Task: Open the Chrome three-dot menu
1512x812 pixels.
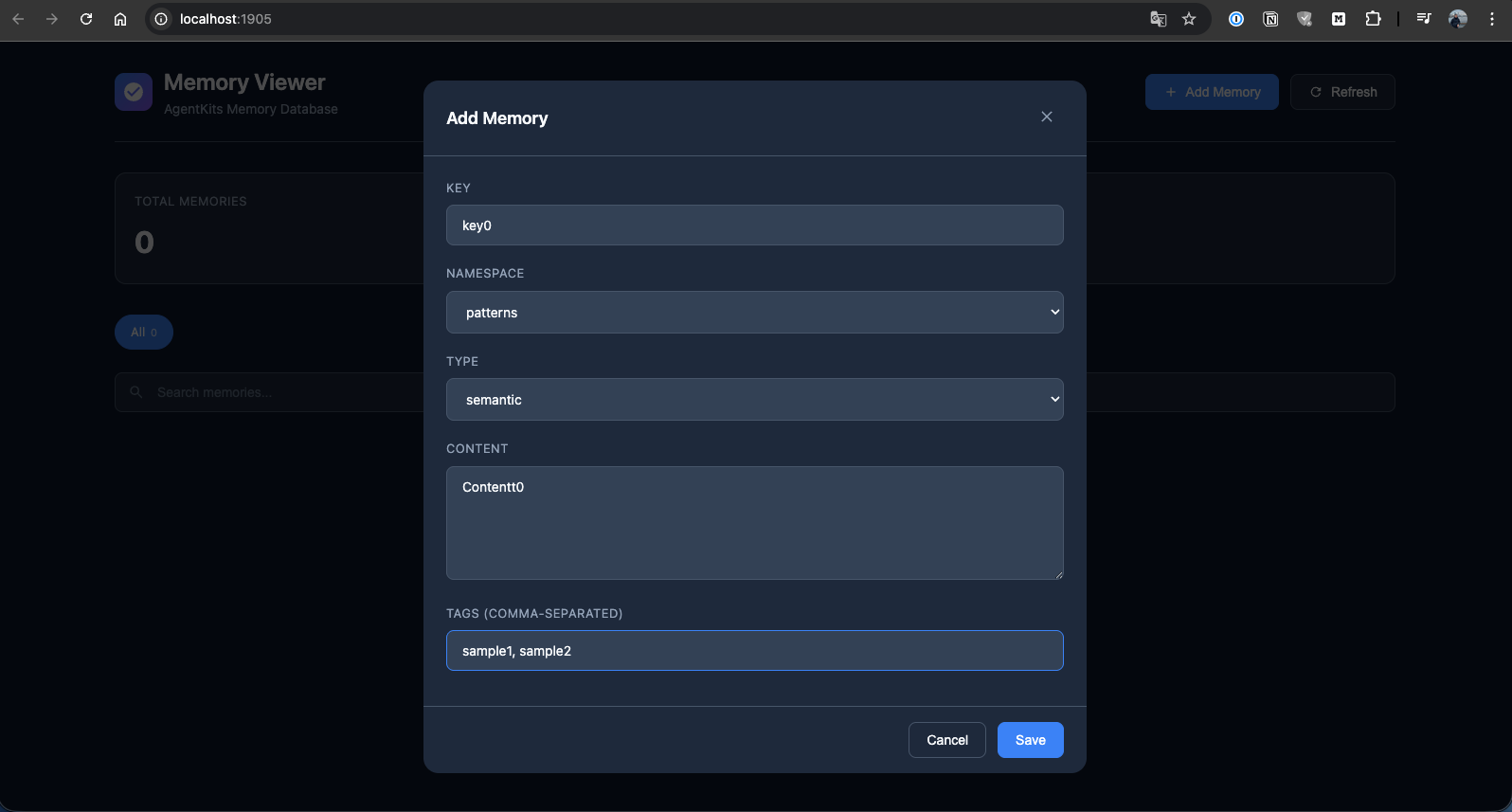Action: [x=1492, y=19]
